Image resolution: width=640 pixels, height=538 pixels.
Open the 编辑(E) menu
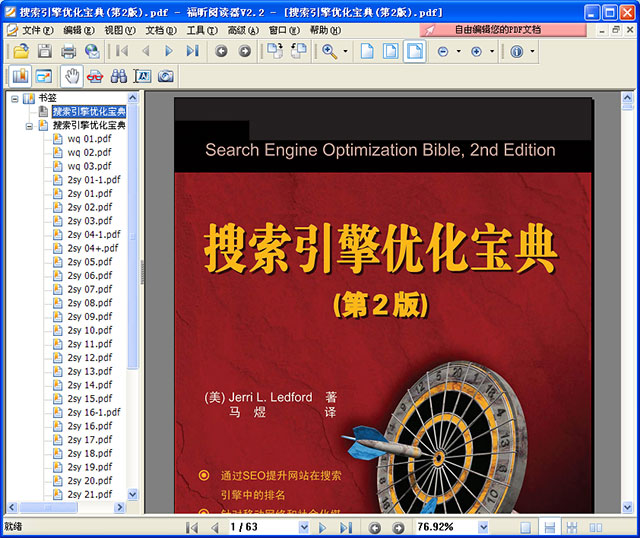click(79, 30)
